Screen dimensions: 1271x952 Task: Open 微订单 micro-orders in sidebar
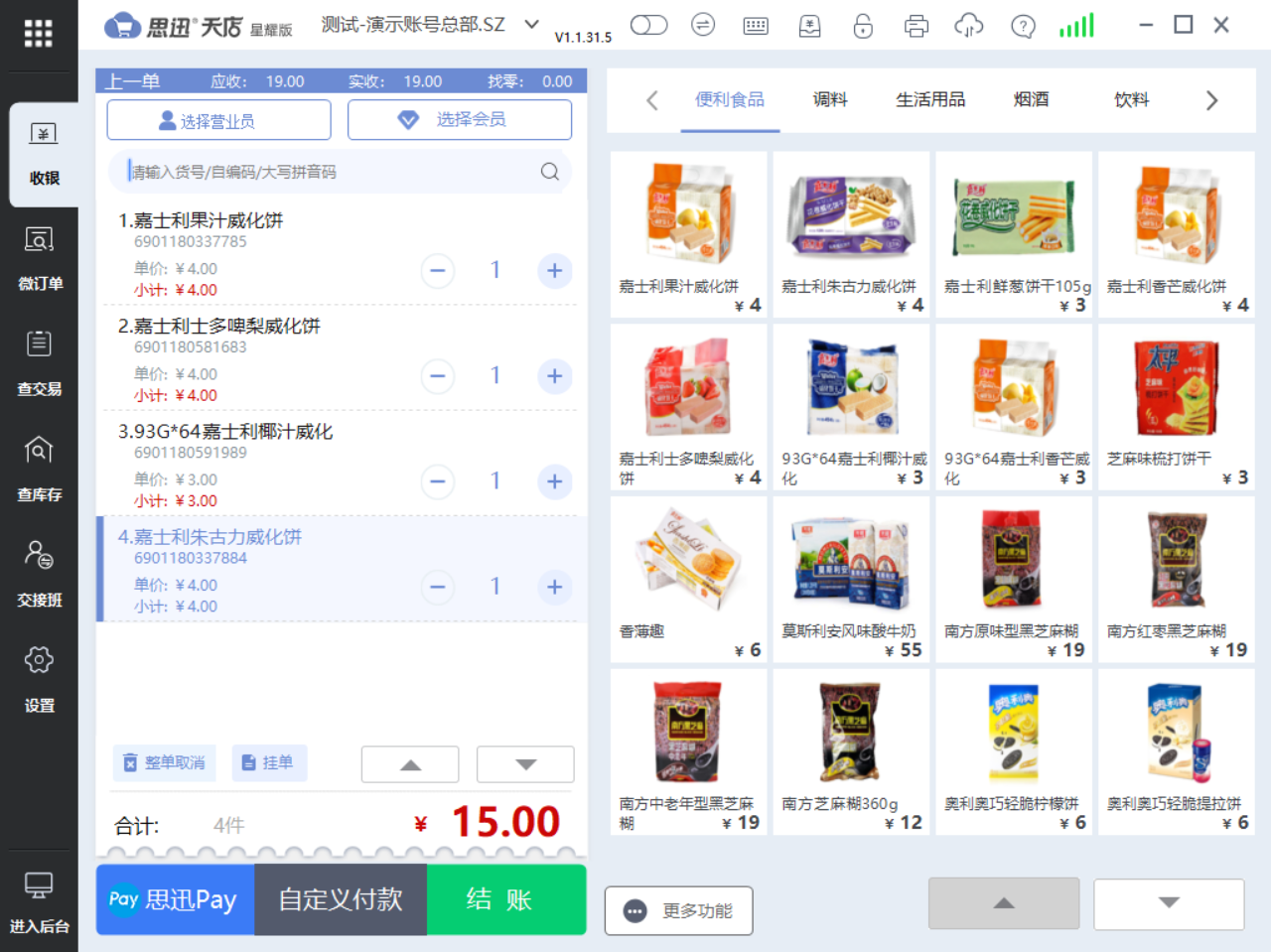coord(39,259)
